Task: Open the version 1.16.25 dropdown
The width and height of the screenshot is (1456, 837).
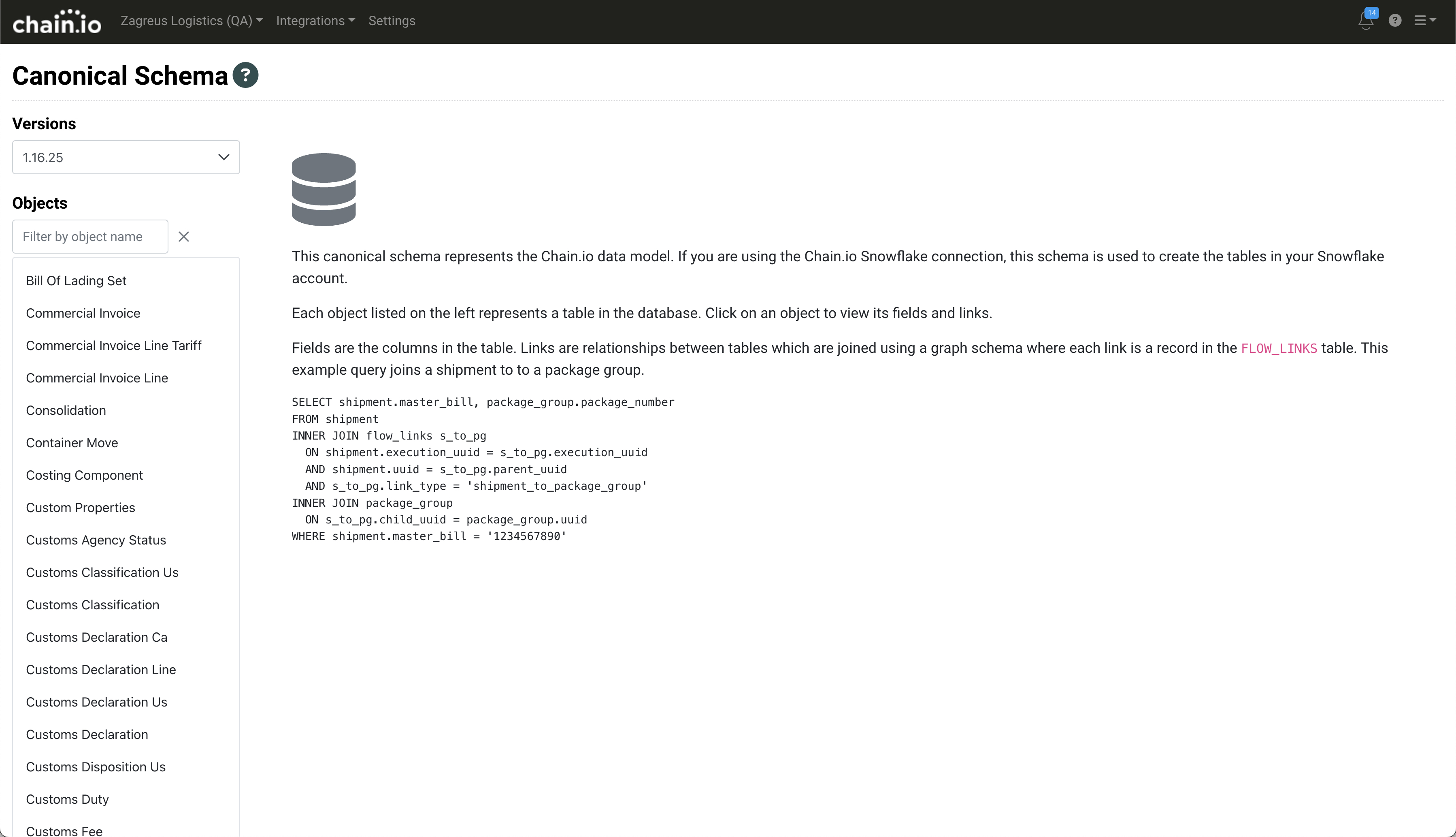Action: [x=126, y=158]
